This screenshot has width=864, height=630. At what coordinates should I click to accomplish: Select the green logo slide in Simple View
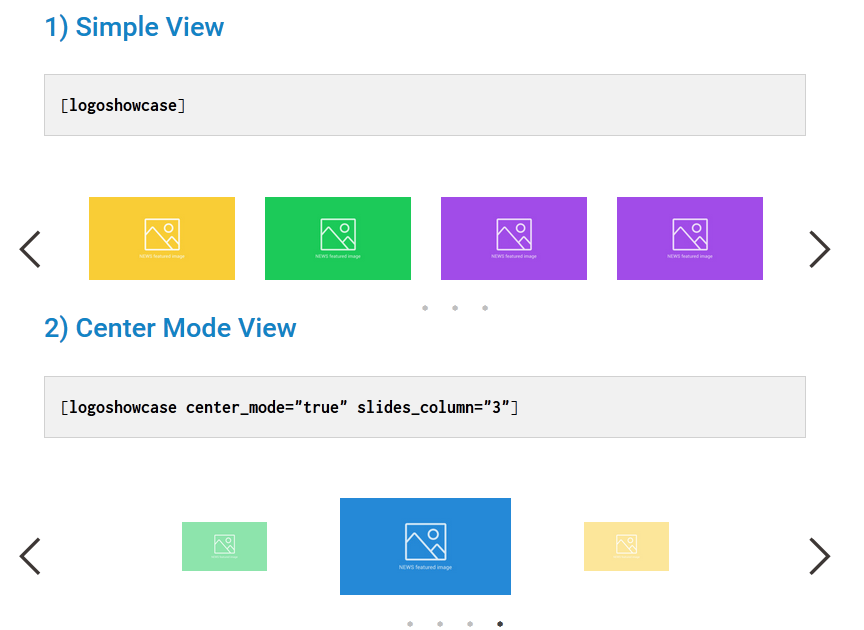coord(338,238)
